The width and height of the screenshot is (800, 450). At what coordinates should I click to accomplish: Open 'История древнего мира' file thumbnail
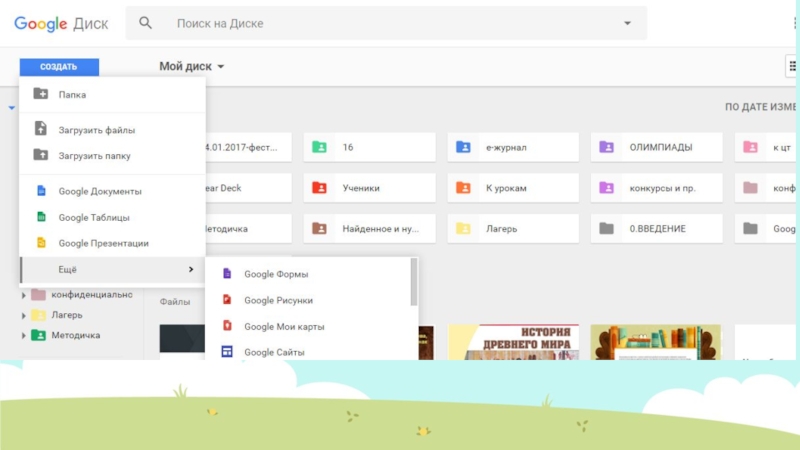513,342
